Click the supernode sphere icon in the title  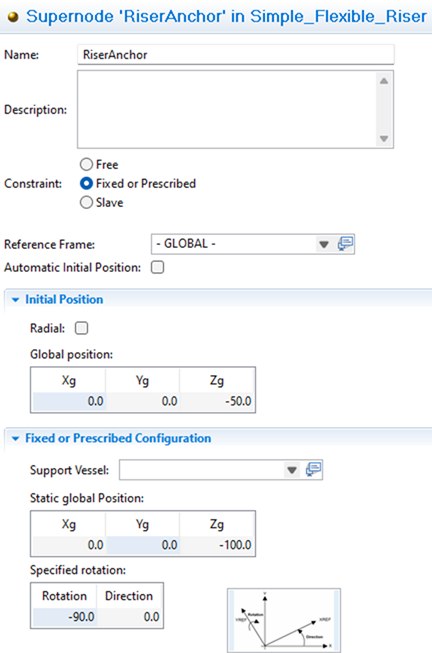click(x=13, y=17)
